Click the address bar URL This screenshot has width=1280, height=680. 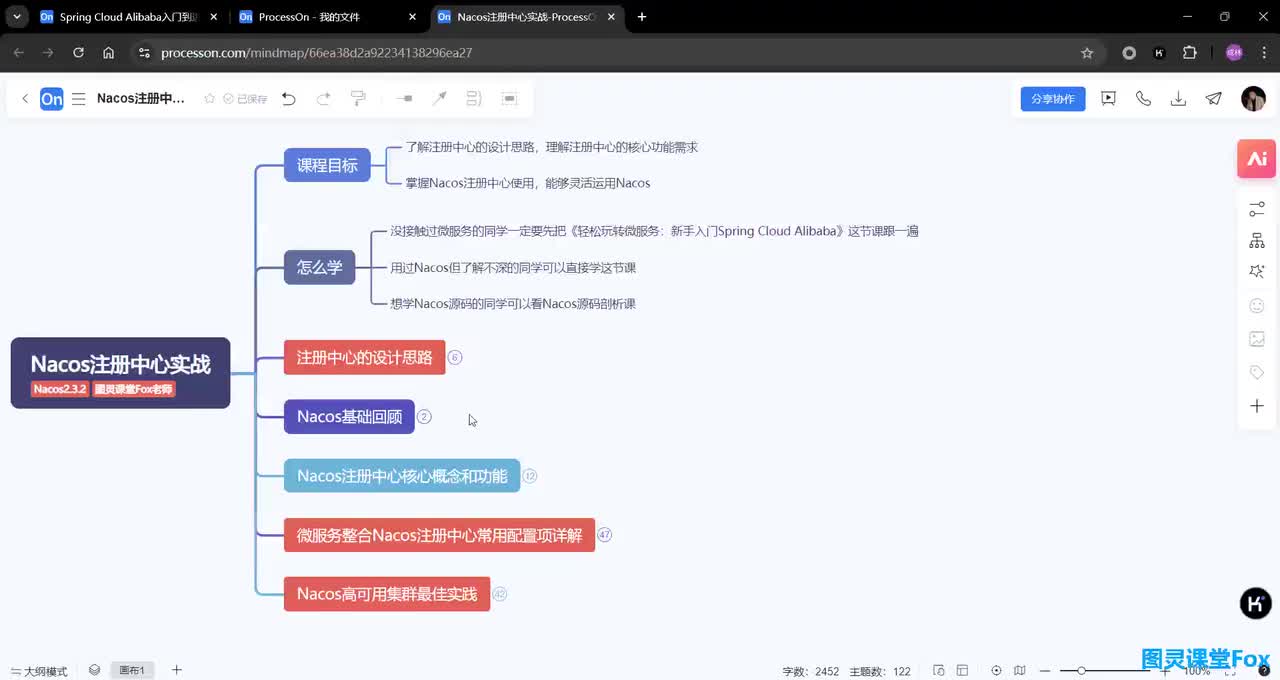316,53
